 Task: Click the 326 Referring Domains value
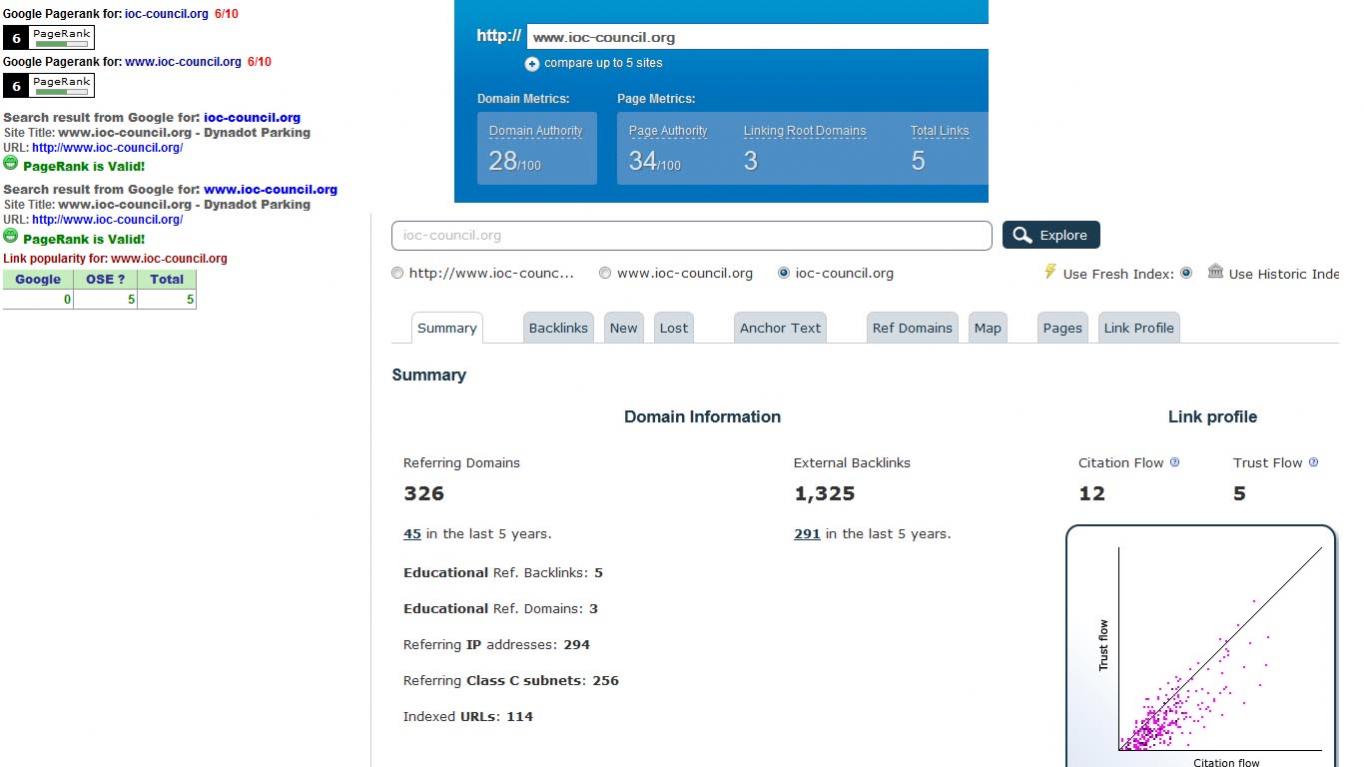424,494
